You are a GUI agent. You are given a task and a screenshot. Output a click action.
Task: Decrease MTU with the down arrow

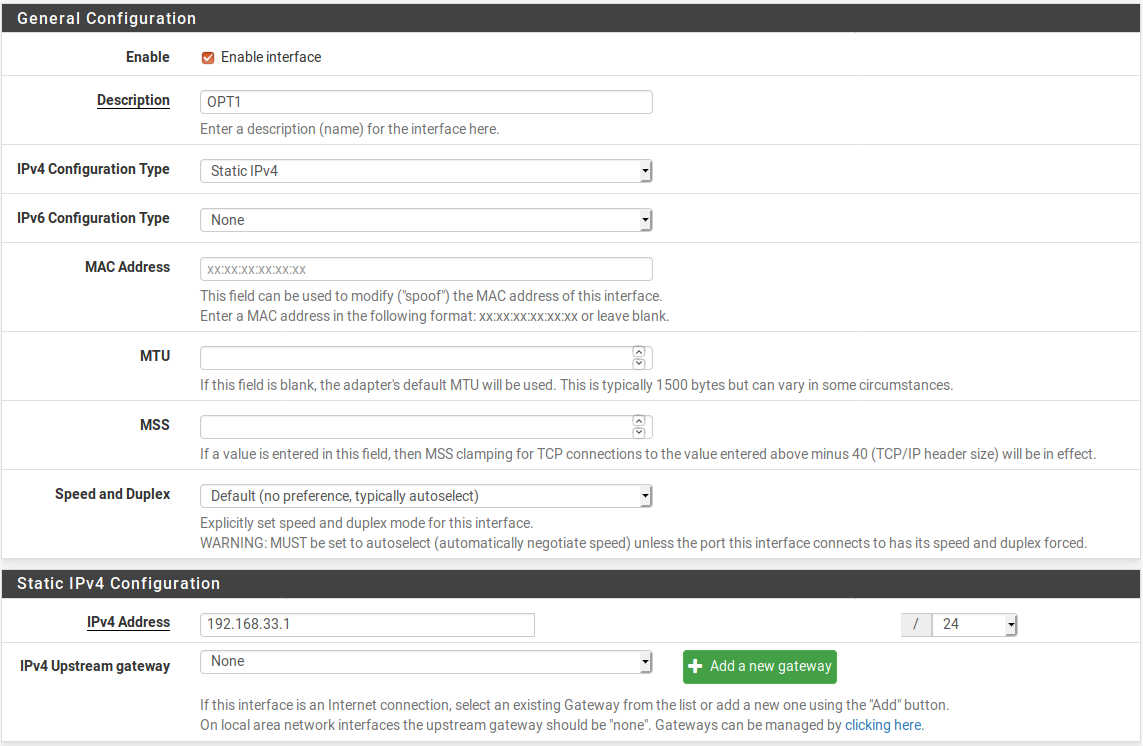point(639,363)
